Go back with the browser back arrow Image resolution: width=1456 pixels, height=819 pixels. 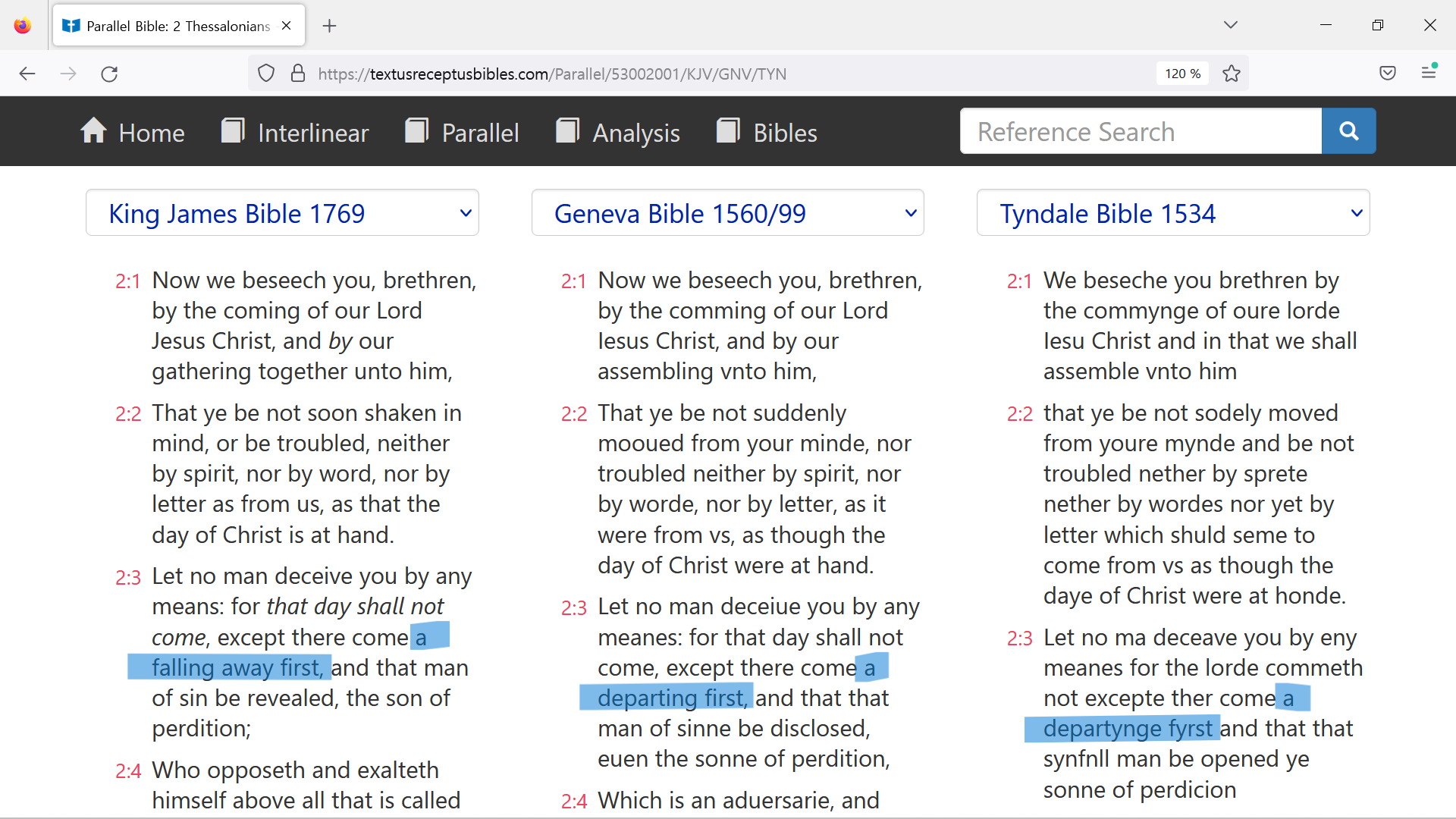click(27, 74)
